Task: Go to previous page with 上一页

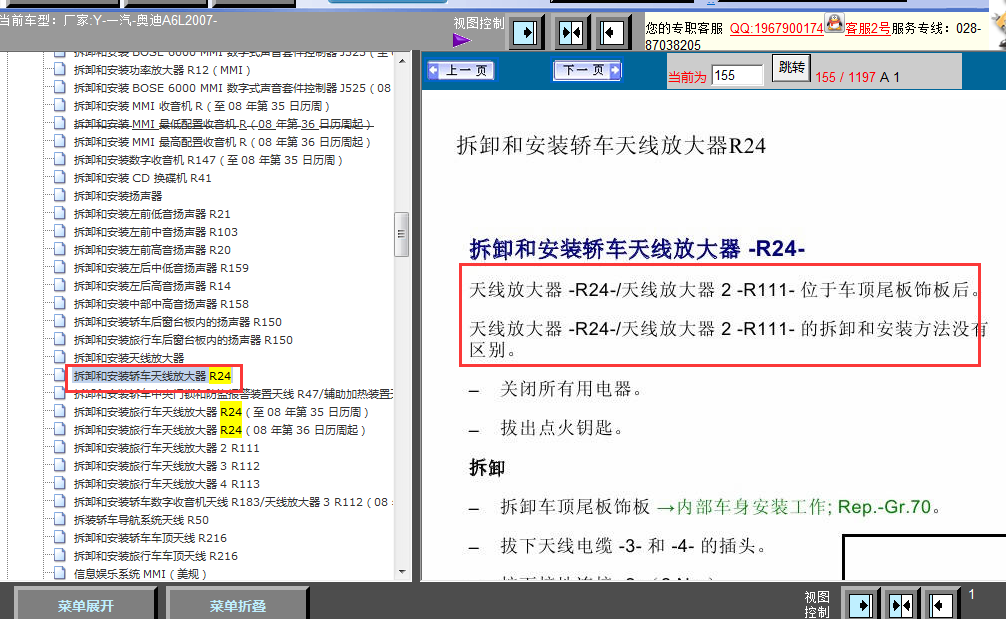Action: pyautogui.click(x=461, y=70)
